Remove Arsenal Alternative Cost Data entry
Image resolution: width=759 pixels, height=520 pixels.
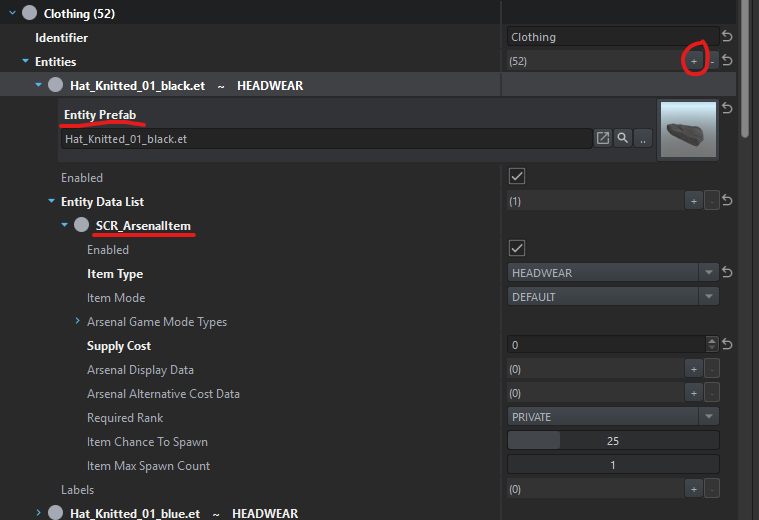pyautogui.click(x=712, y=393)
